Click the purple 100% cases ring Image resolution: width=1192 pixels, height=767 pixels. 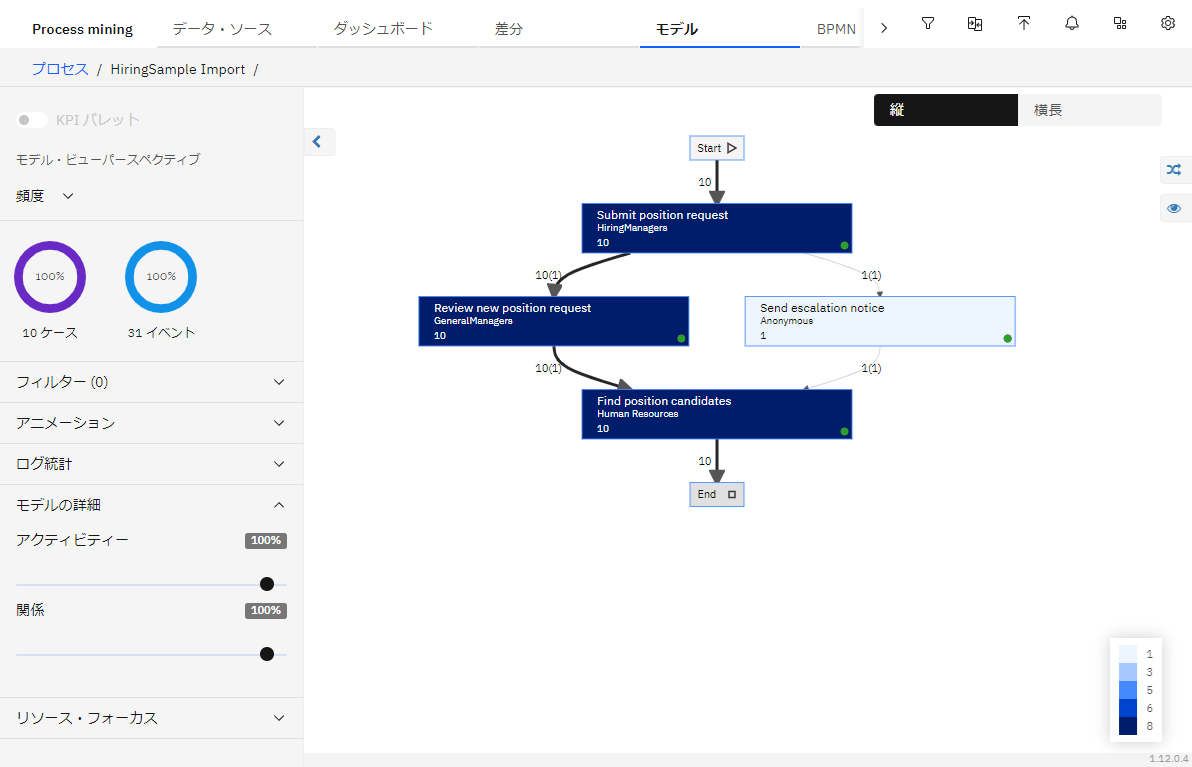50,277
